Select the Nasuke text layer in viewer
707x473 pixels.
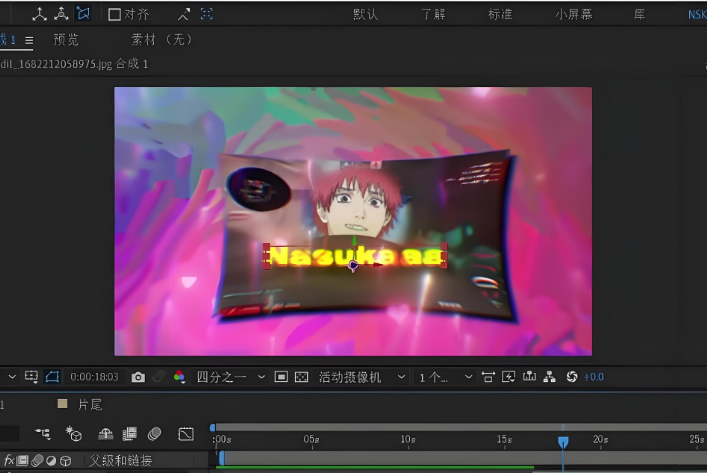click(355, 257)
